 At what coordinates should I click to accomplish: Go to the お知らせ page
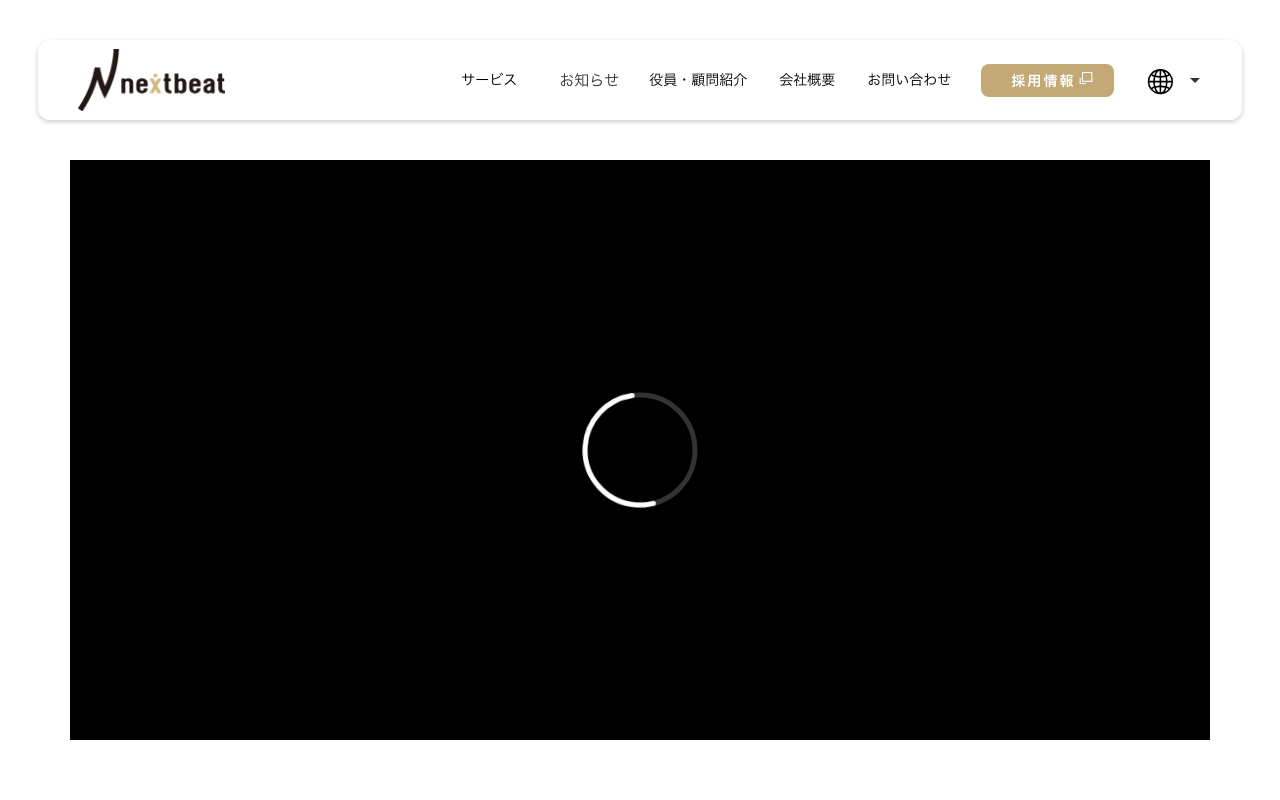pyautogui.click(x=589, y=80)
